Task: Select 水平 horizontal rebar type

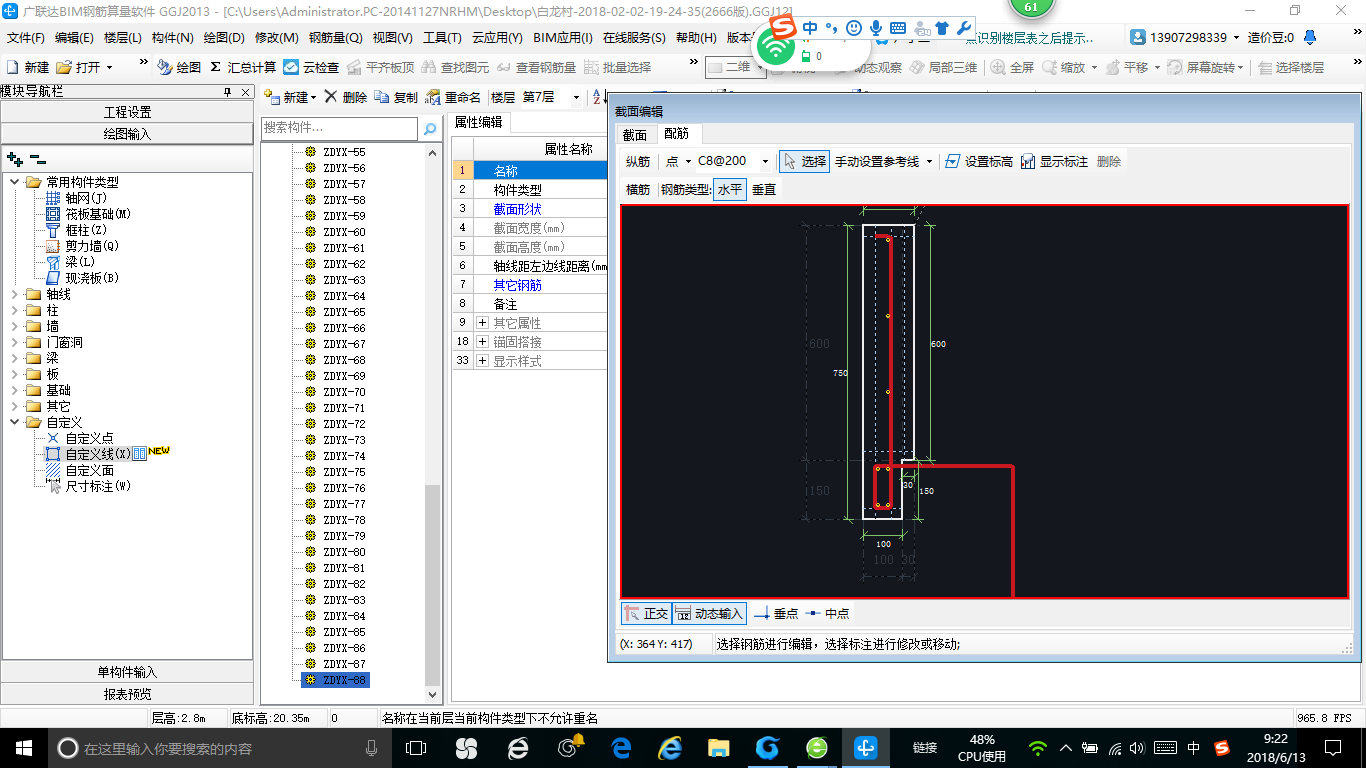Action: point(730,189)
